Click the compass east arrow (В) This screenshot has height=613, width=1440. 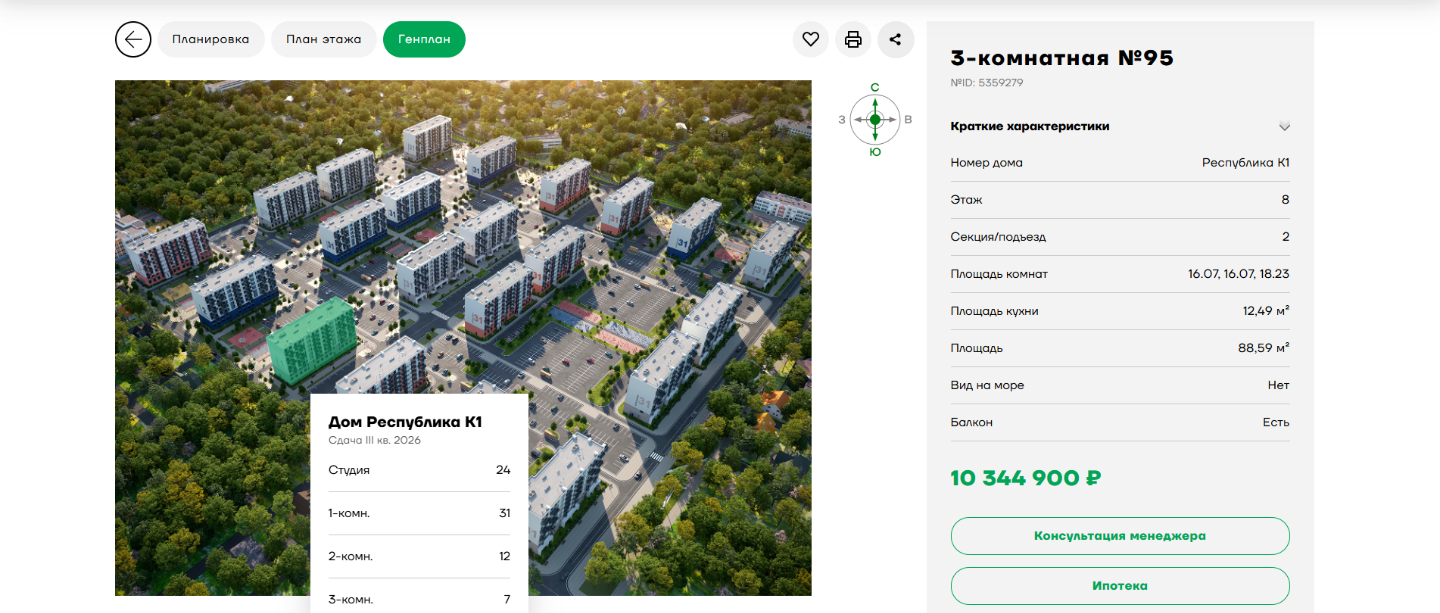(x=893, y=120)
